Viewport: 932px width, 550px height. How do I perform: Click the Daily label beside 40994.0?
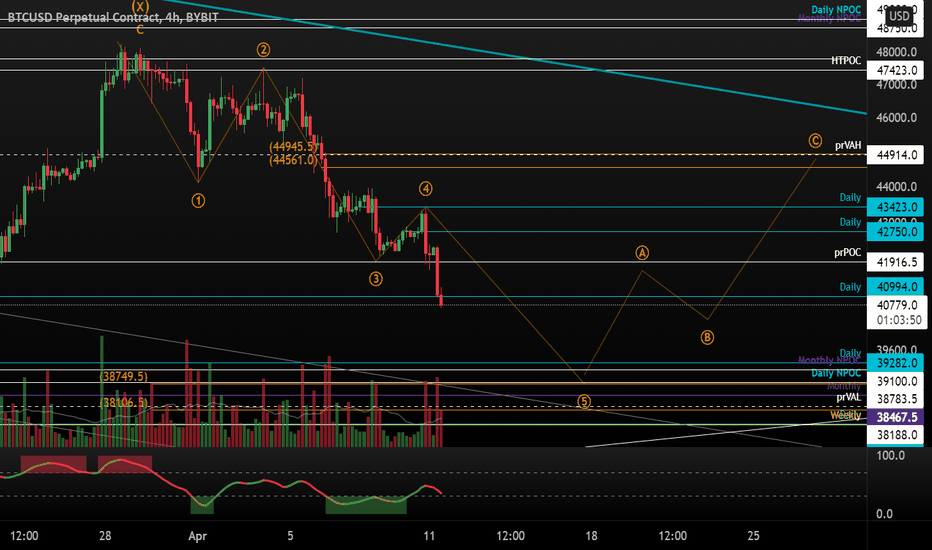850,287
